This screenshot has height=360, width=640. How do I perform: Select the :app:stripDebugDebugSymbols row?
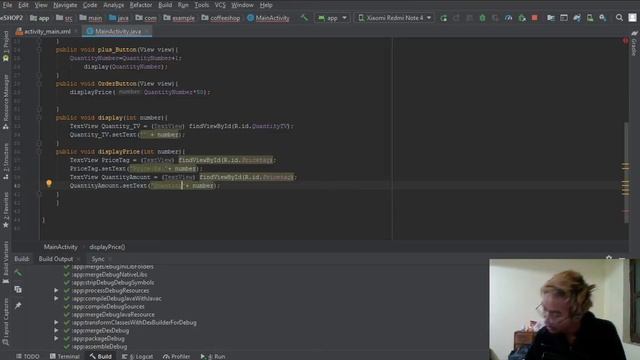113,282
